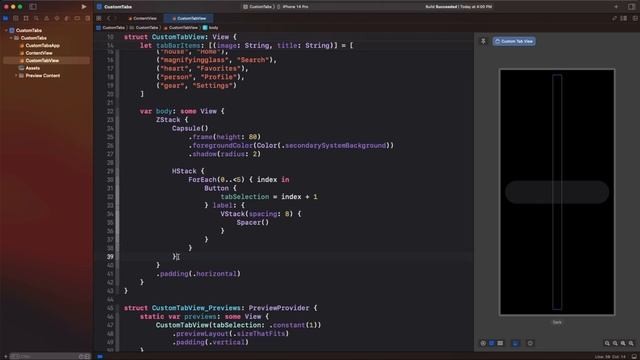The width and height of the screenshot is (640, 360).
Task: Adjust editor options lines icon
Action: [x=624, y=18]
